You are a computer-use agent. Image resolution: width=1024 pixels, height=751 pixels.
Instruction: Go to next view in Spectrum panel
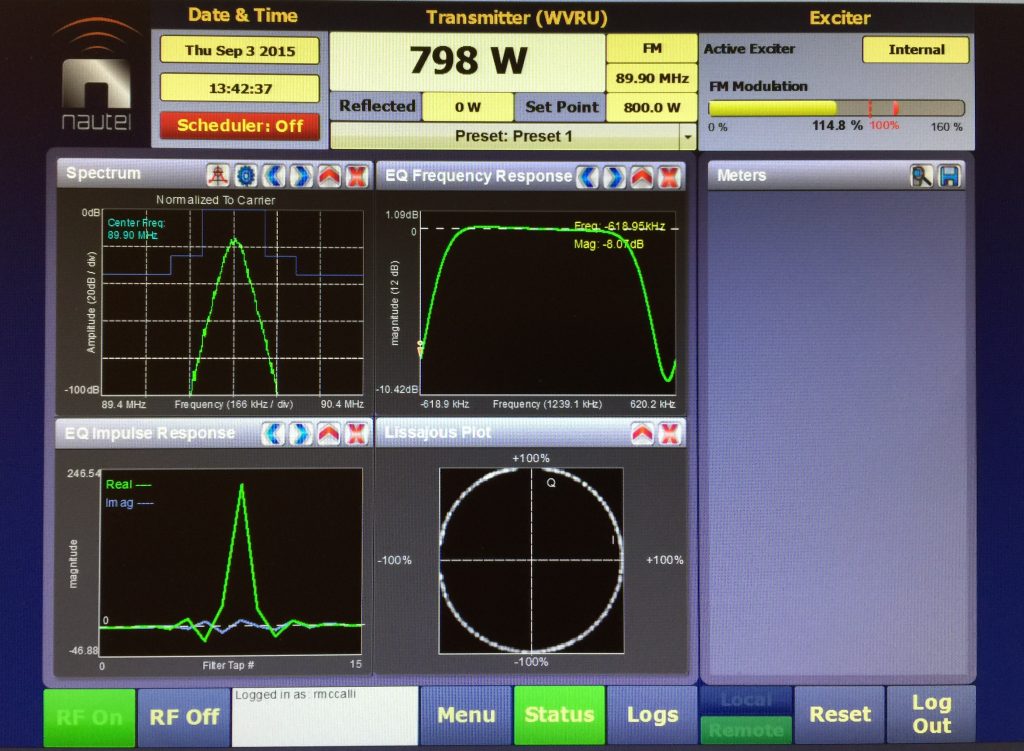click(301, 175)
